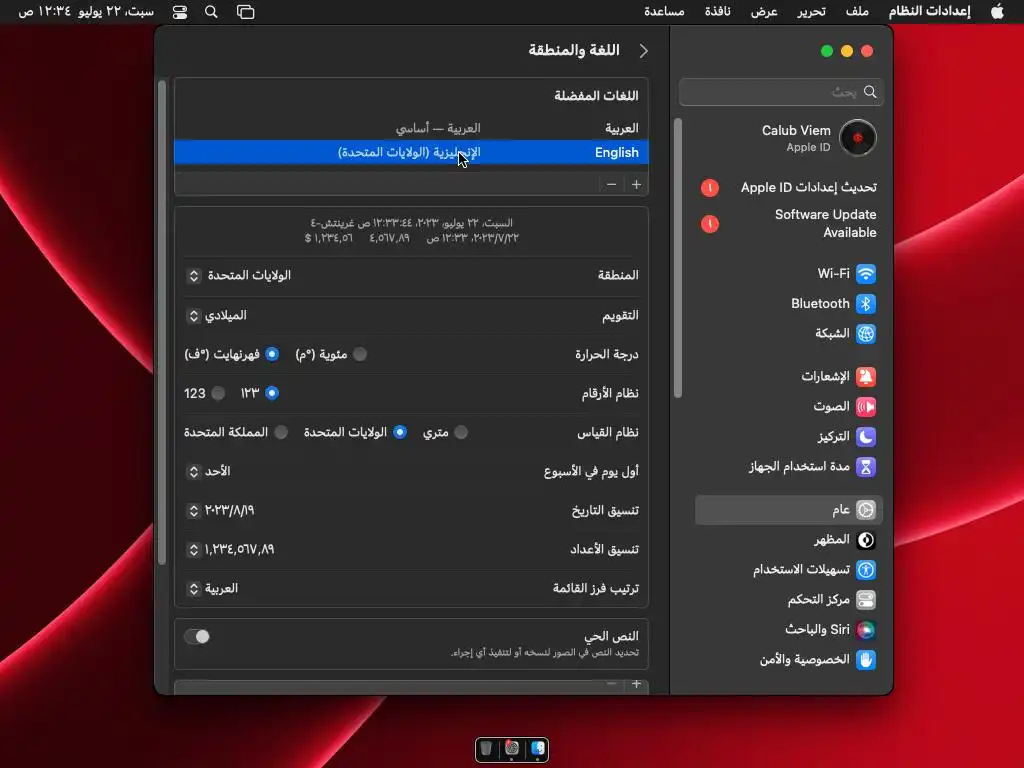Open تحديث إعدادات Apple ID link
The width and height of the screenshot is (1024, 768).
tap(808, 188)
